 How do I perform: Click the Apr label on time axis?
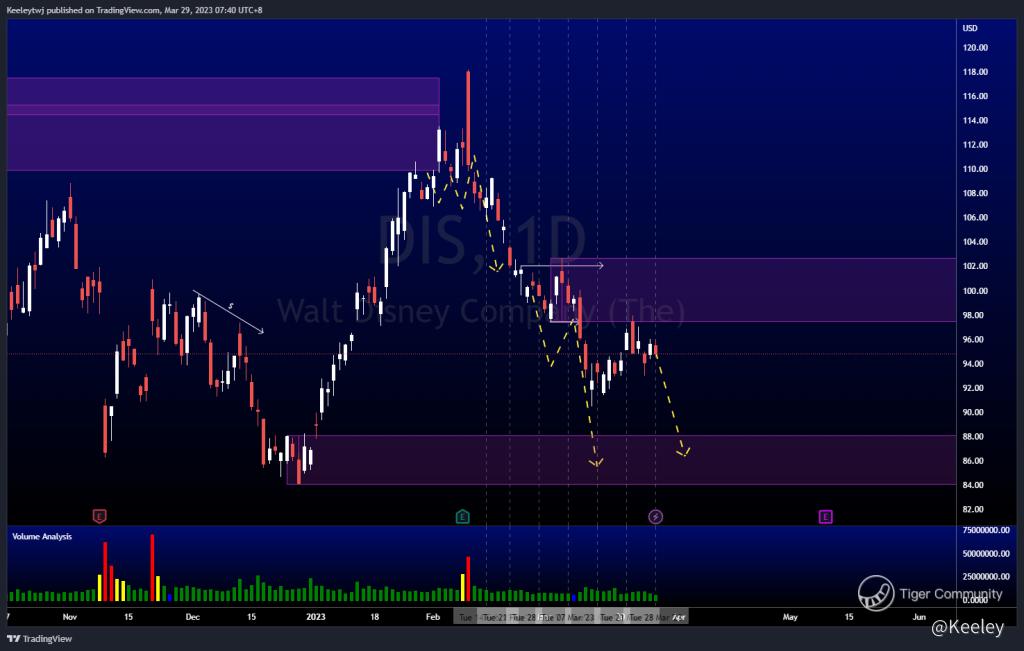[679, 616]
